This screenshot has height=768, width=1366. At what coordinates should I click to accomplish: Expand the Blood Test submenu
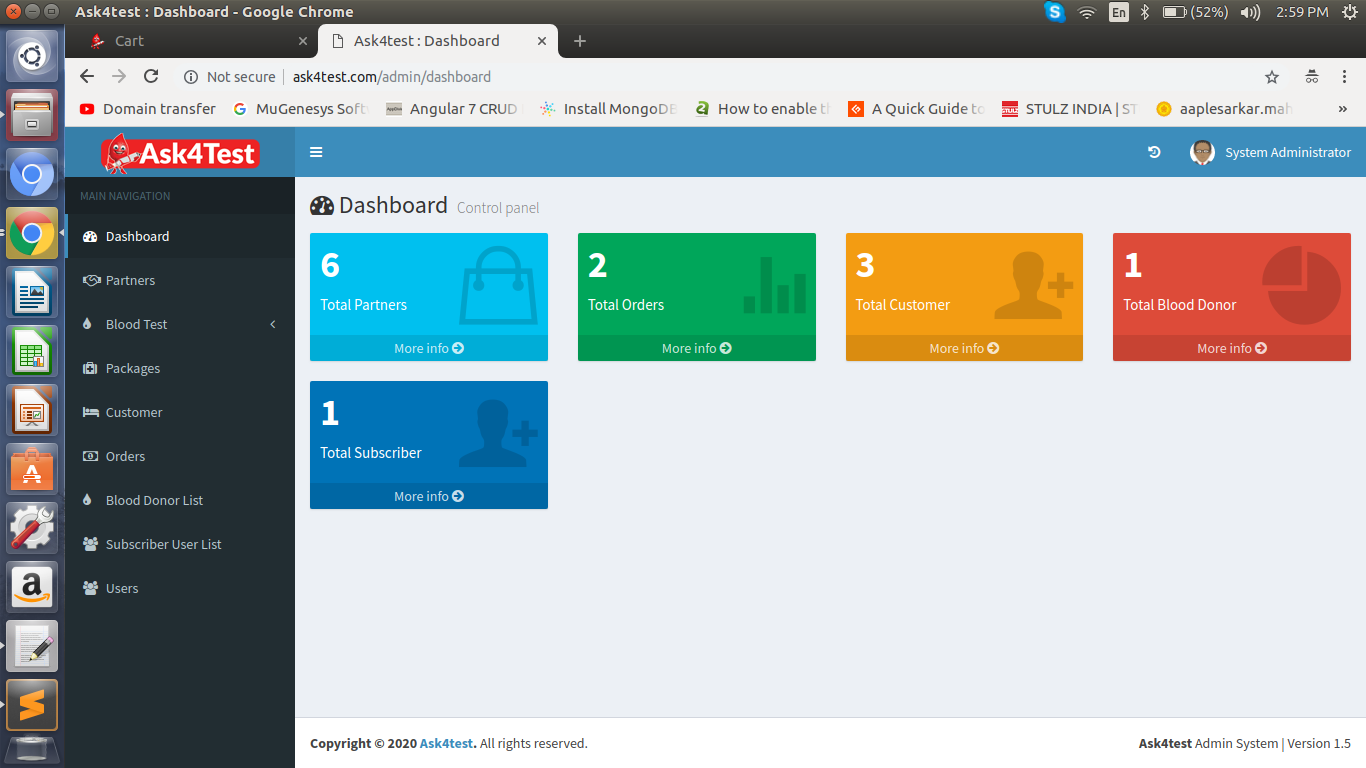(x=272, y=325)
